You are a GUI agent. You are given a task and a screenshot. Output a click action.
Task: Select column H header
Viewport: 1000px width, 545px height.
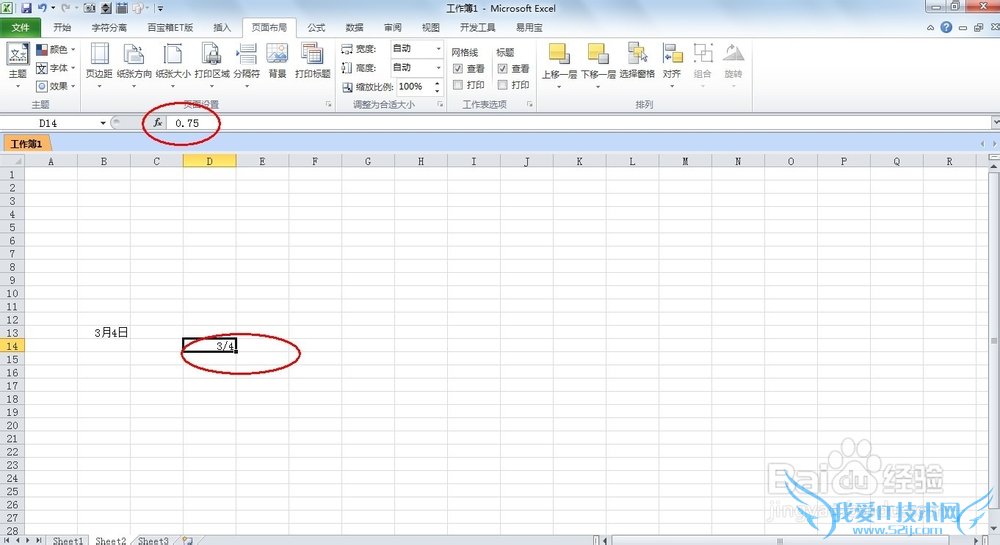(421, 161)
